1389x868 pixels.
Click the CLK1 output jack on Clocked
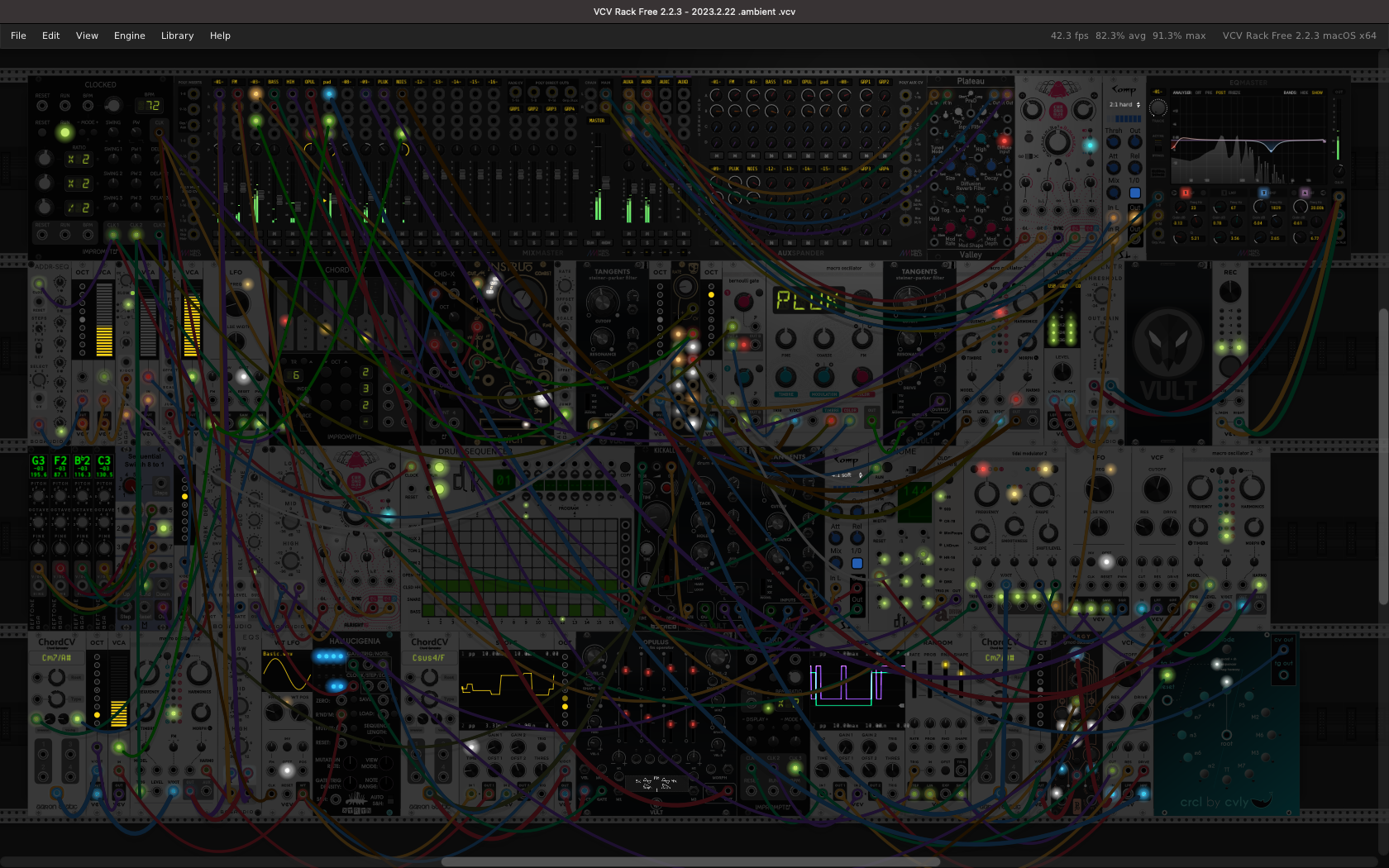point(113,235)
